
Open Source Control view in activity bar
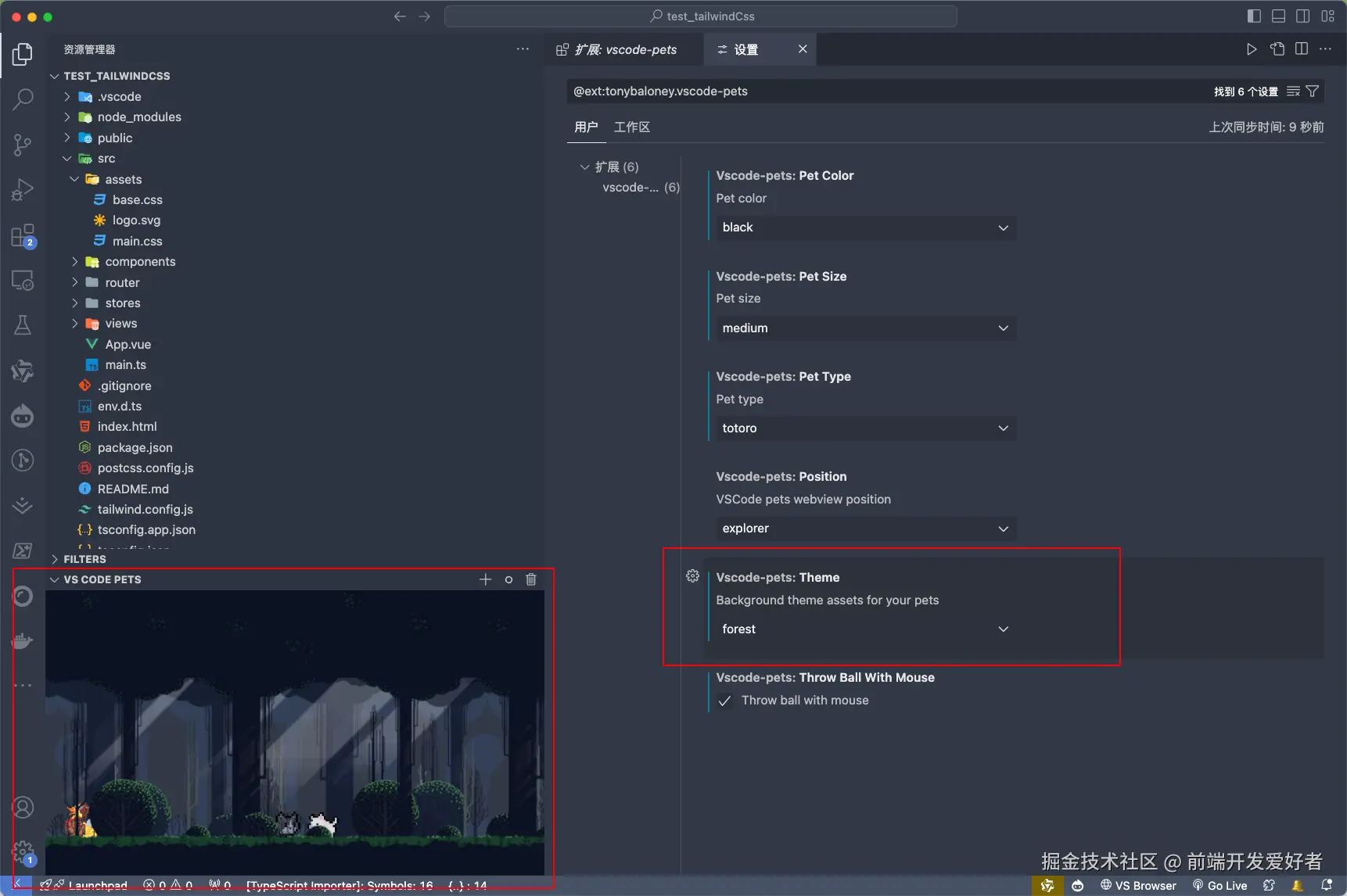pos(23,145)
